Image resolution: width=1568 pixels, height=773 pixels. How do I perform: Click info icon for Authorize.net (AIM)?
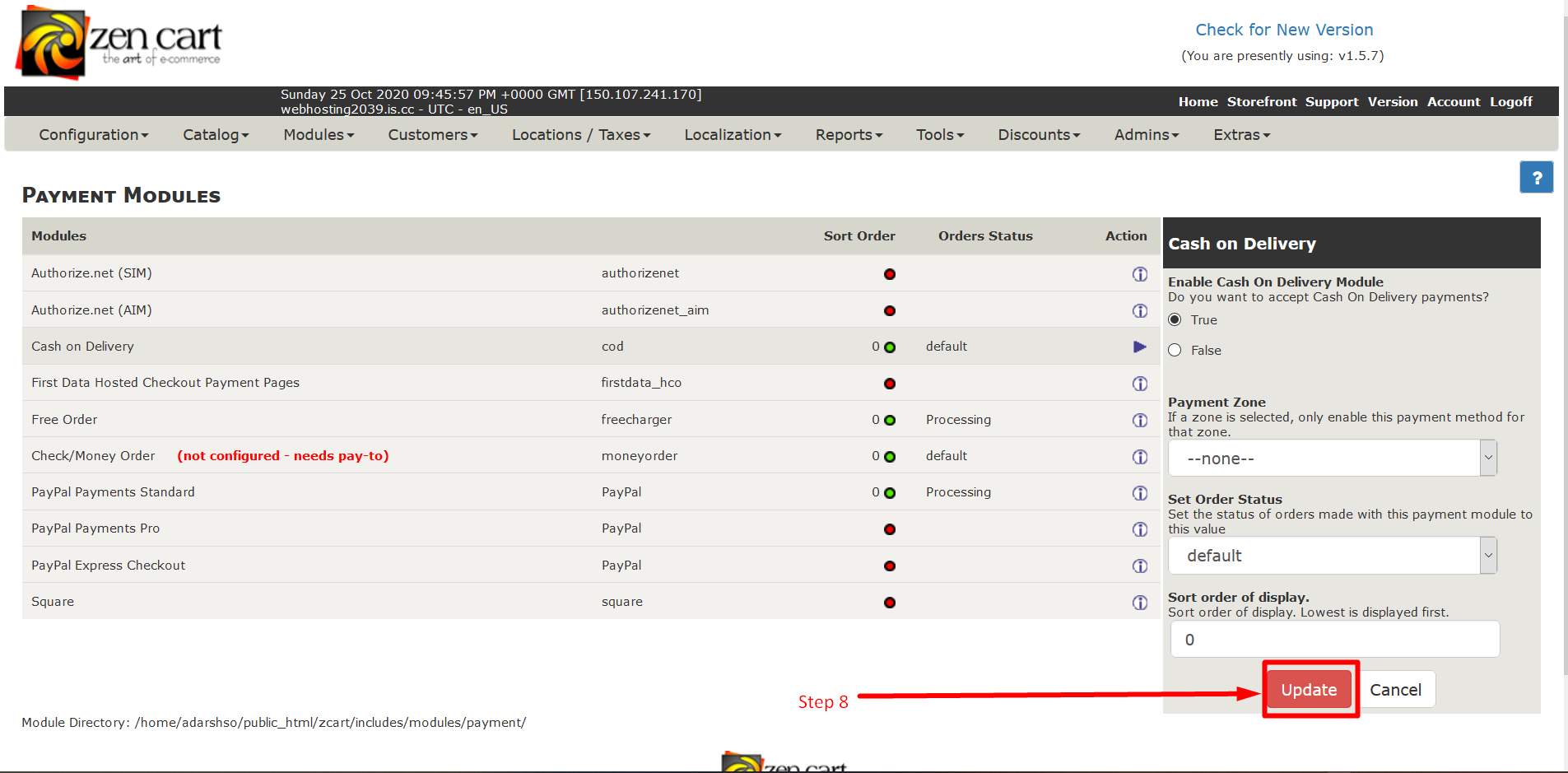(x=1140, y=310)
